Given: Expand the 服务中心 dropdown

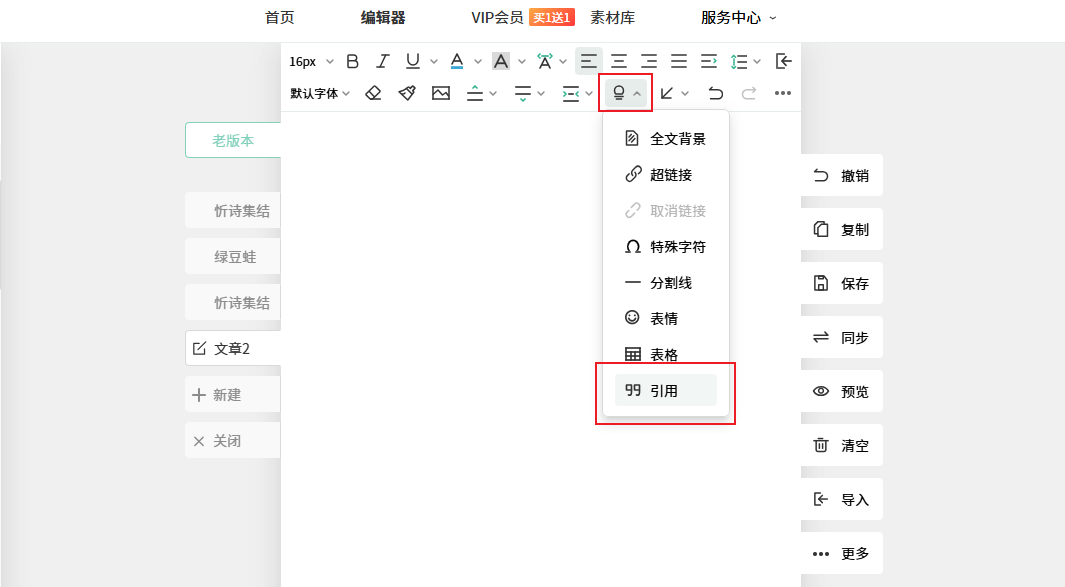Looking at the screenshot, I should (738, 18).
